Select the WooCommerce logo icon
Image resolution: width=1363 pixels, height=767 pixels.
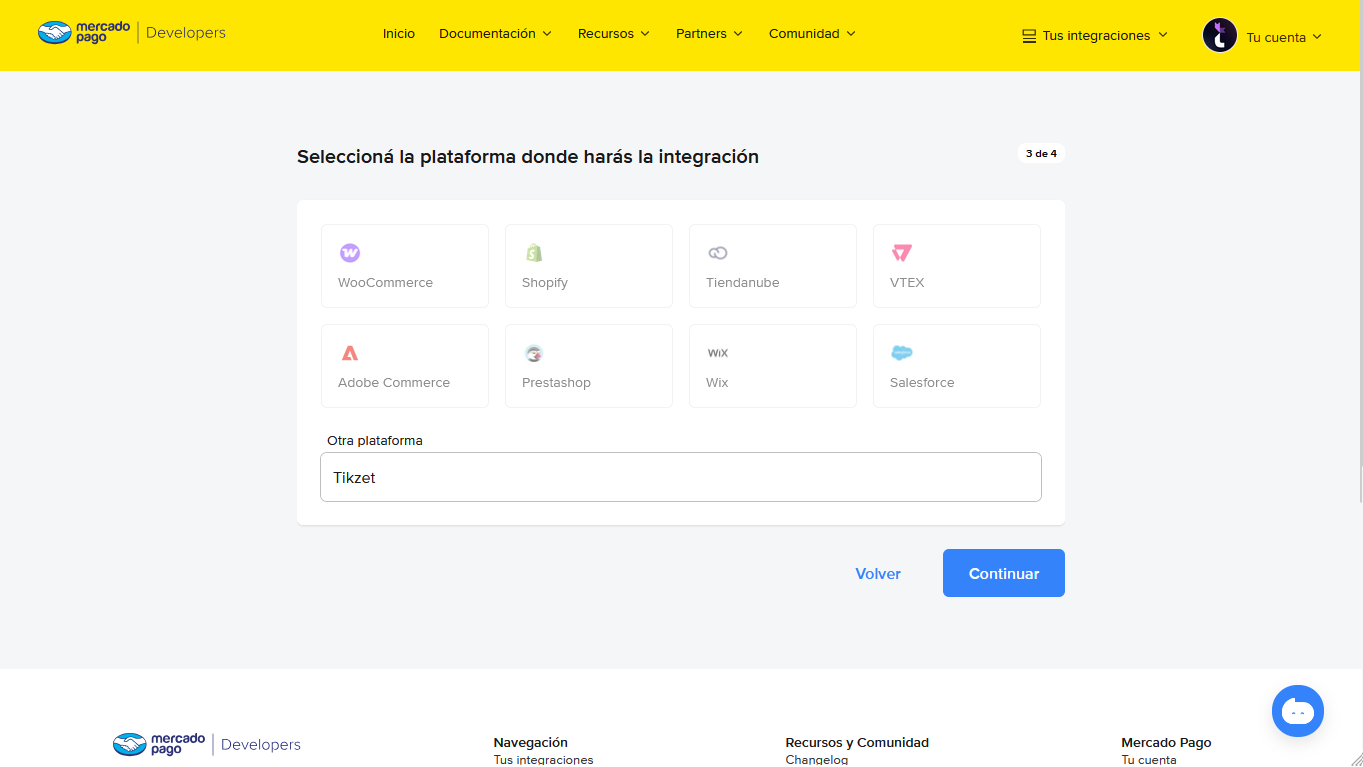coord(349,253)
